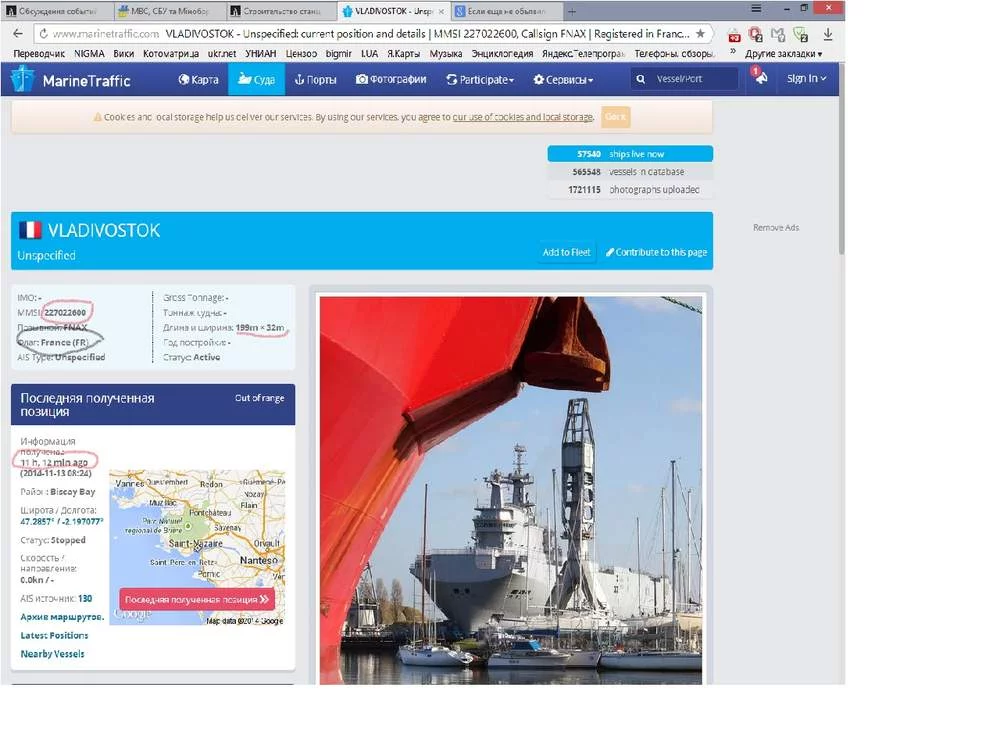
Task: Open the bigmir bookmark
Action: click(339, 54)
